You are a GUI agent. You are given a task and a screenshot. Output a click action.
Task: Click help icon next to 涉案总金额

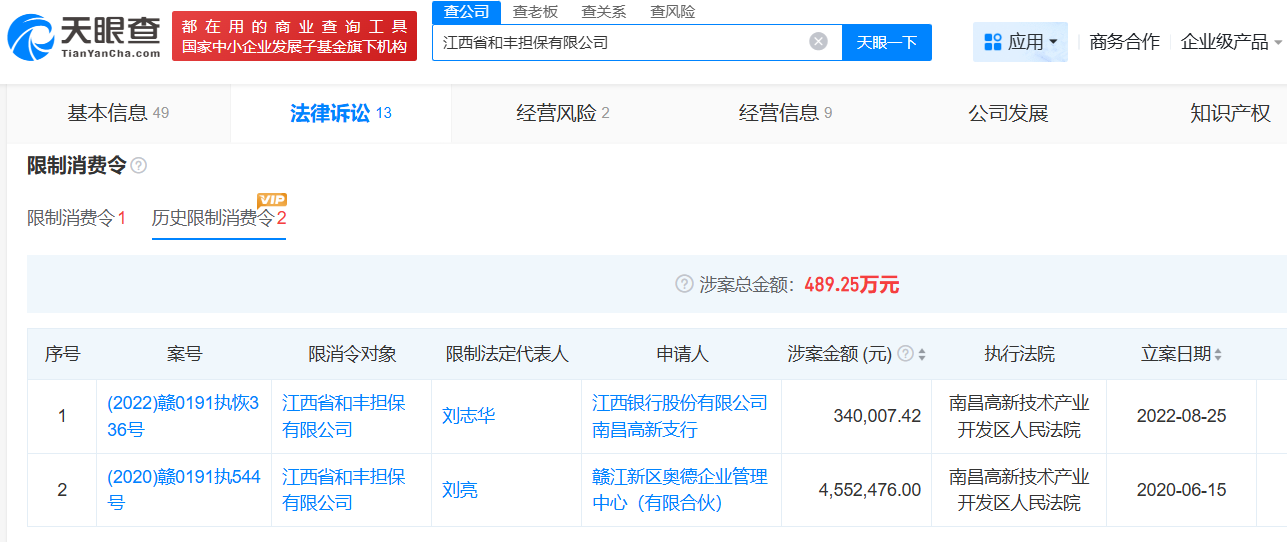click(684, 285)
